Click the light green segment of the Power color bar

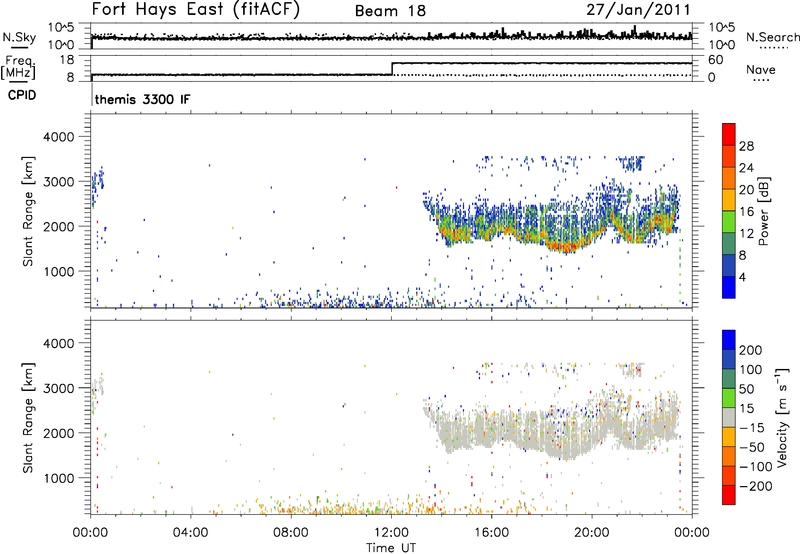coord(729,221)
